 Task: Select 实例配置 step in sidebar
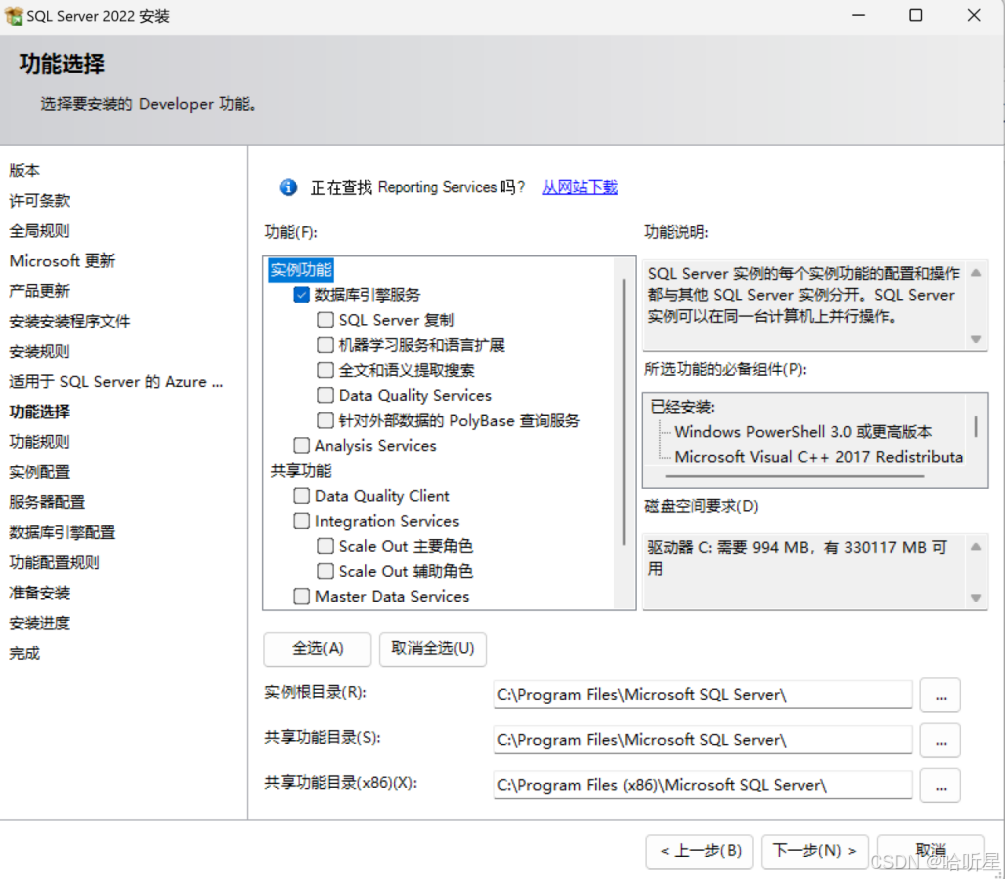(40, 472)
